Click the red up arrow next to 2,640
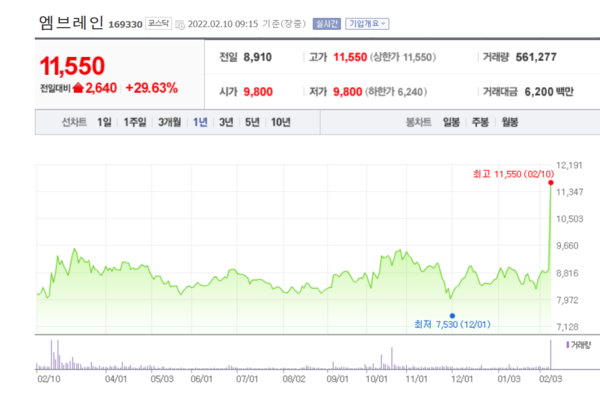The image size is (600, 397). tap(78, 88)
